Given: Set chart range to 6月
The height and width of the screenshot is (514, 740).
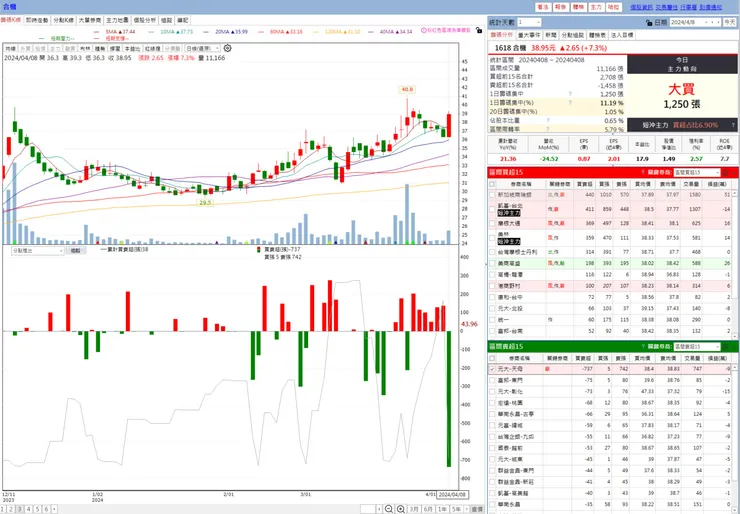Looking at the screenshot, I should [428, 509].
